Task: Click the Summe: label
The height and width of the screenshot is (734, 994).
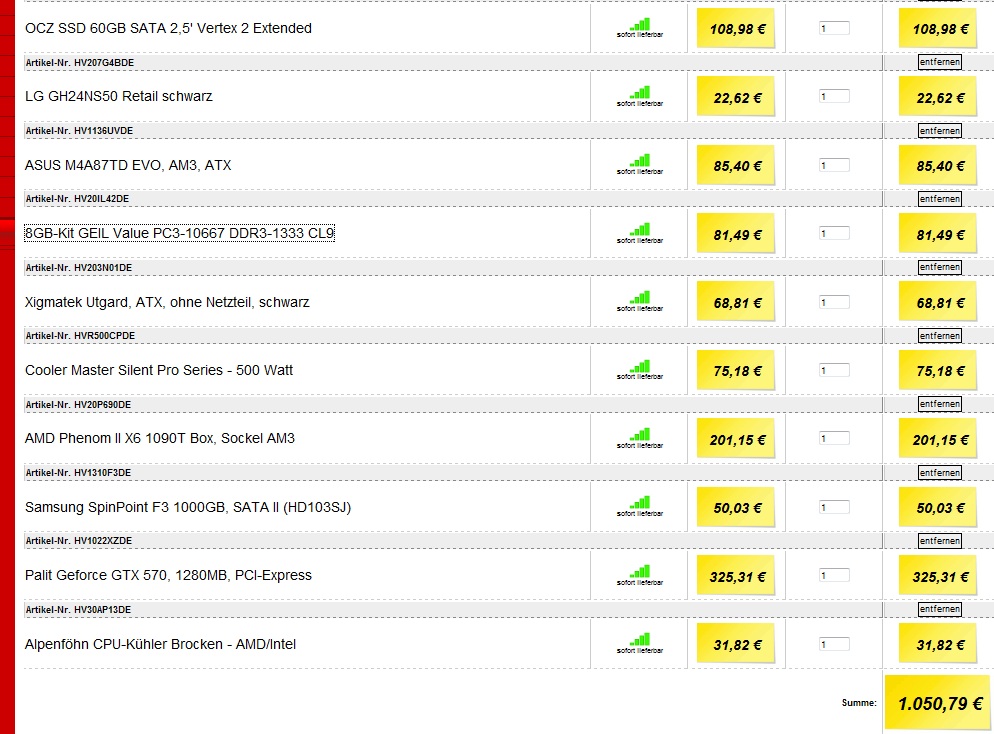Action: tap(859, 702)
